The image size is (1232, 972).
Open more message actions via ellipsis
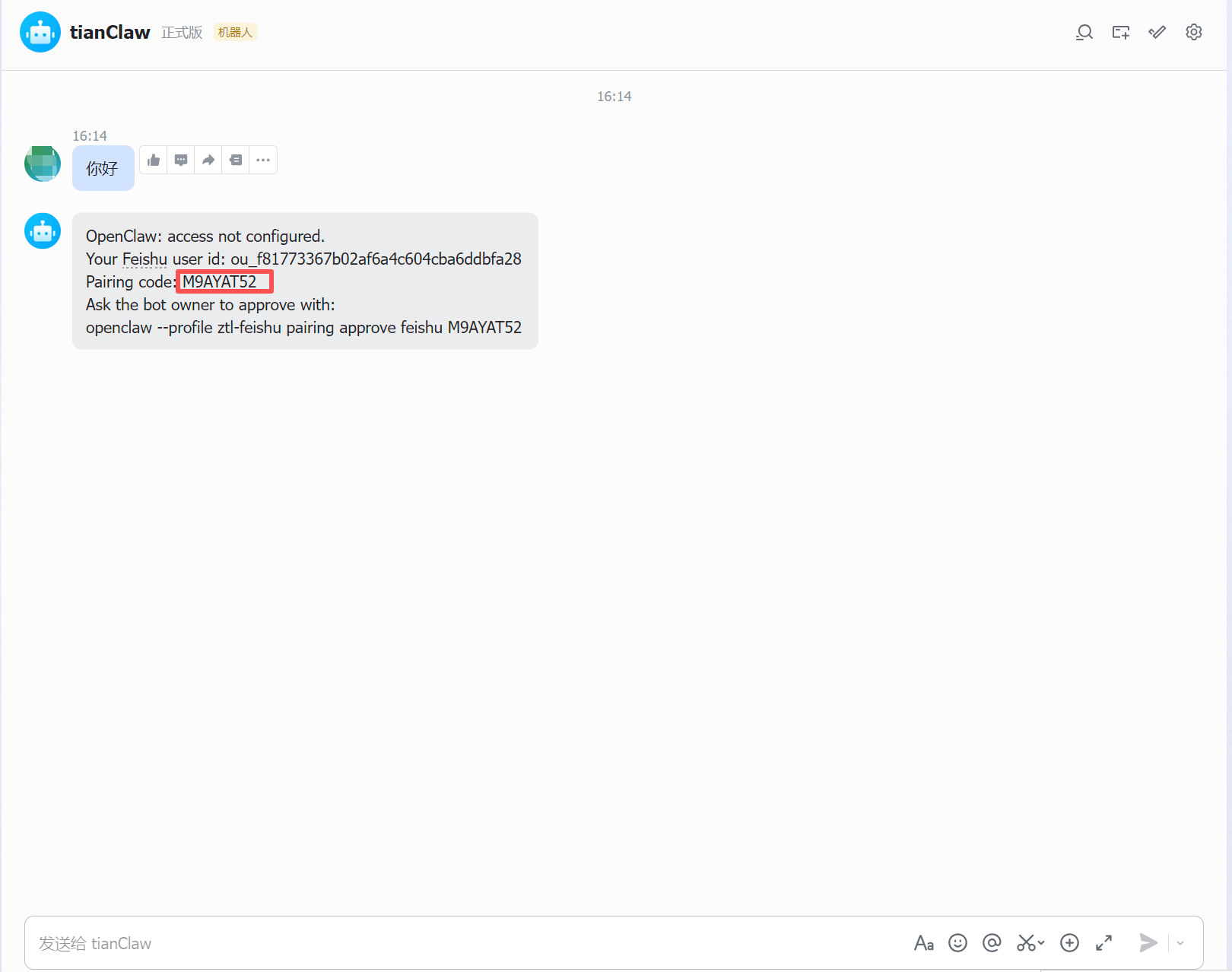263,160
